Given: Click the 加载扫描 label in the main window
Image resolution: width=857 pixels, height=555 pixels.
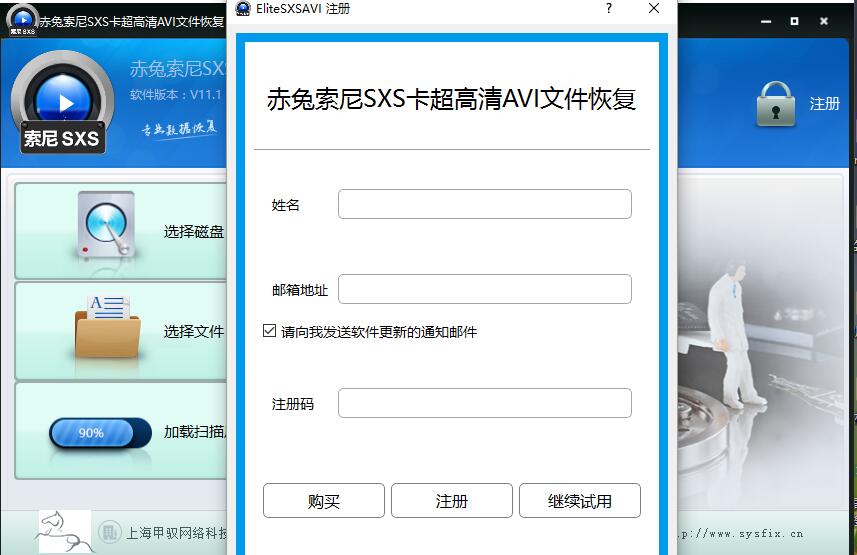Looking at the screenshot, I should coord(195,432).
